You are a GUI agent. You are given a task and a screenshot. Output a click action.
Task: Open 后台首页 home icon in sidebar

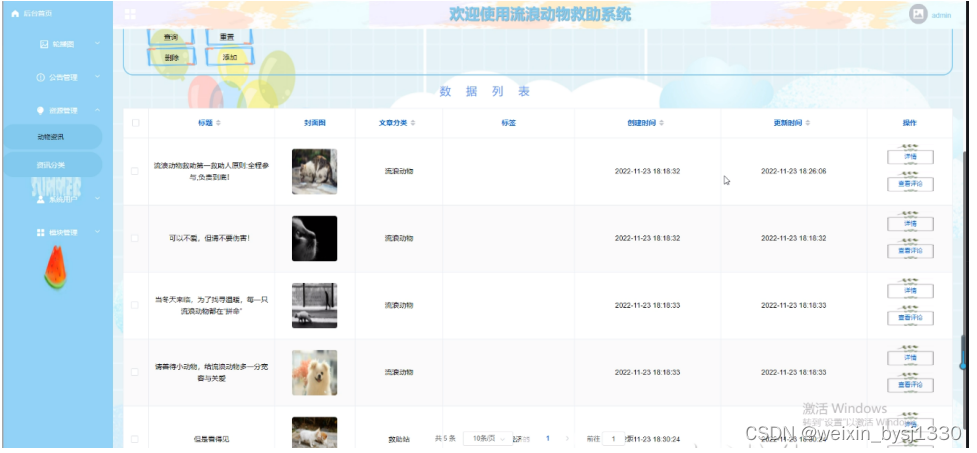click(16, 13)
